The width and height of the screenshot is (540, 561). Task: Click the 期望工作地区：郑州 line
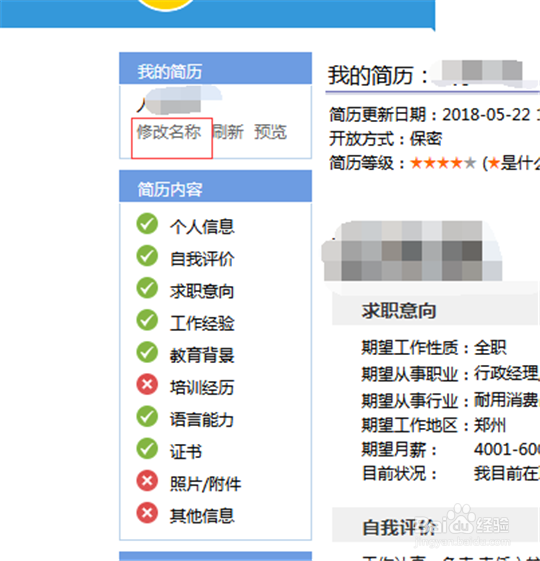tap(434, 425)
